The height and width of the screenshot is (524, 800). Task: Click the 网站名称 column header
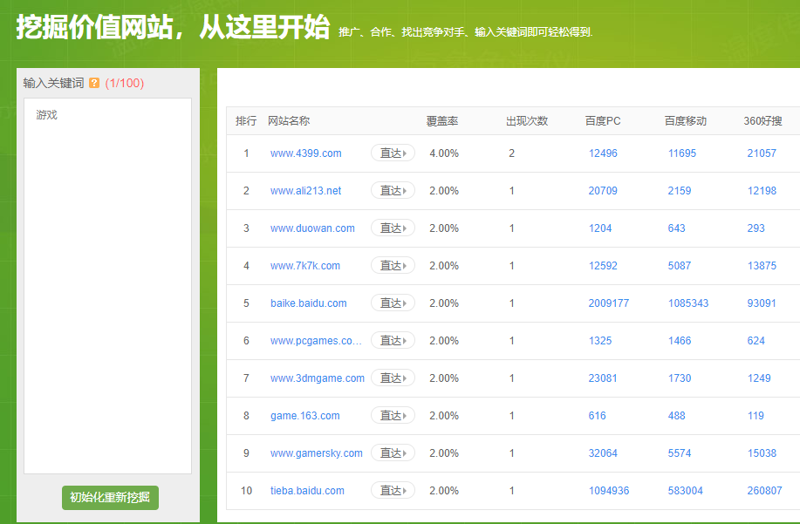click(x=289, y=121)
